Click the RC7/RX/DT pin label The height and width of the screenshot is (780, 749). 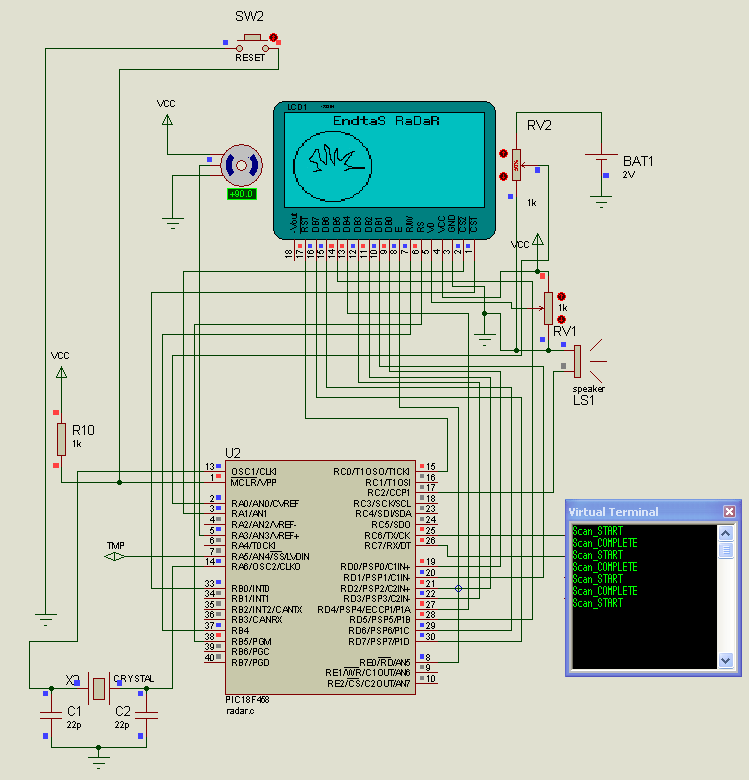click(x=387, y=546)
